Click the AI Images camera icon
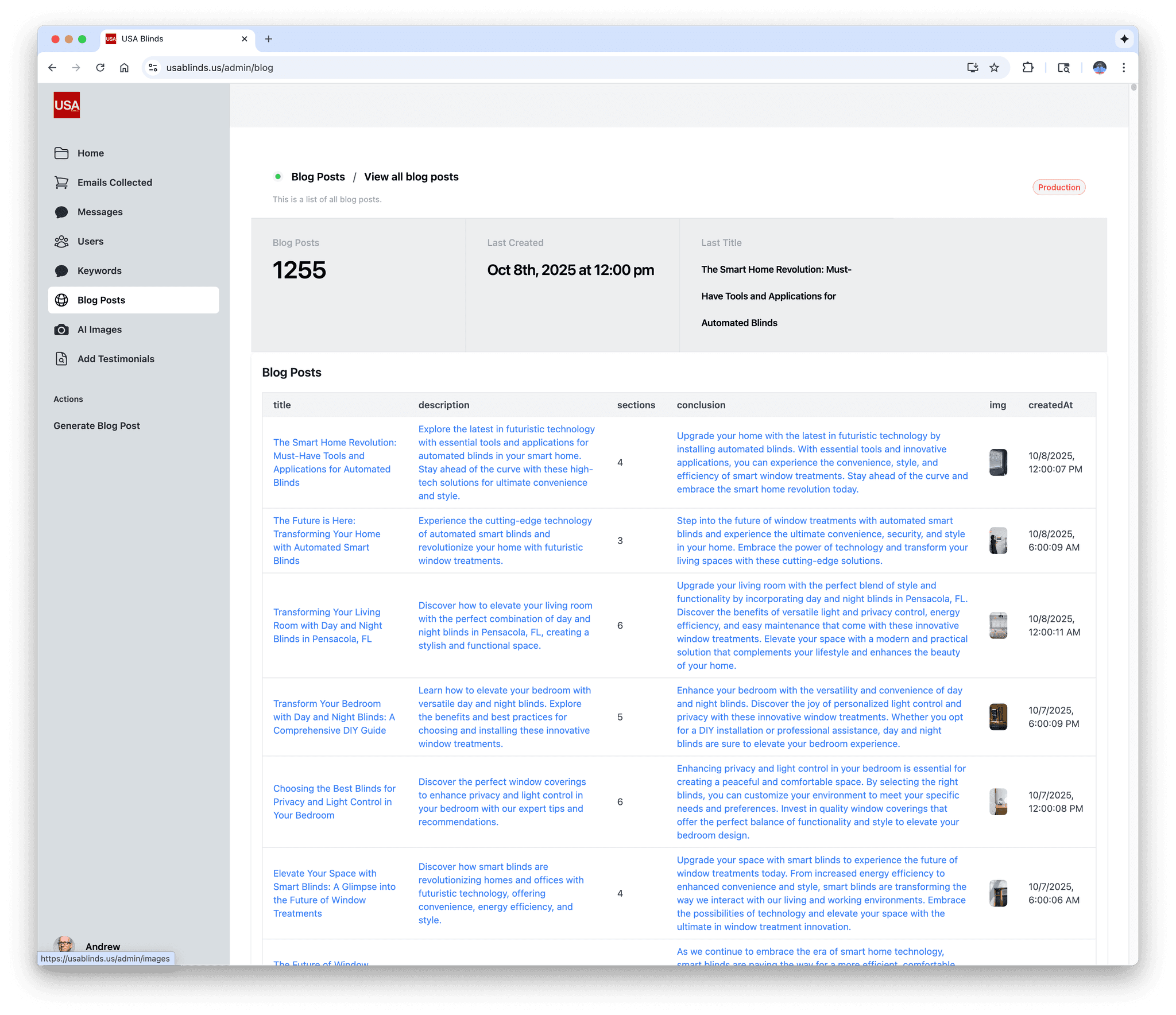1176x1015 pixels. (x=61, y=330)
